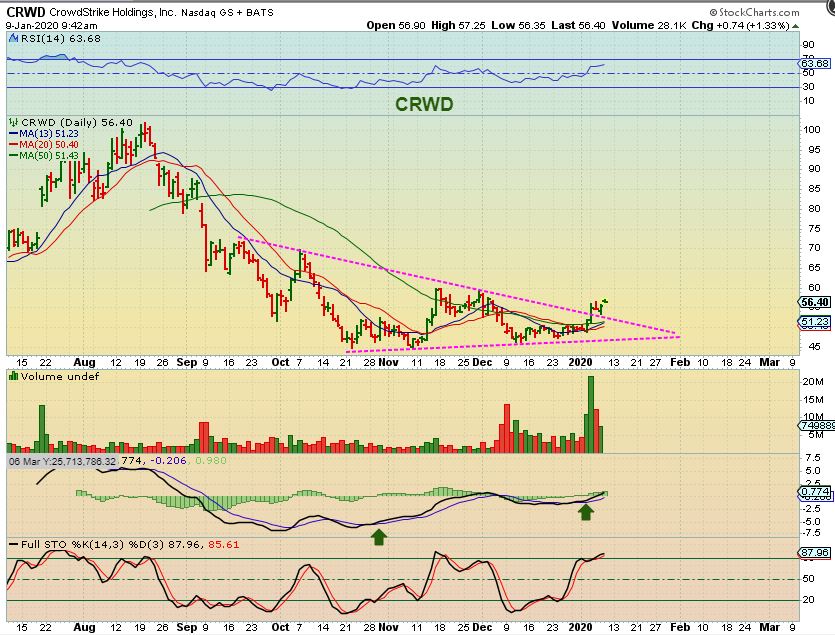Screen dimensions: 835x635
Task: Click the 63.68 RSI value tag on right axis
Action: tap(815, 63)
